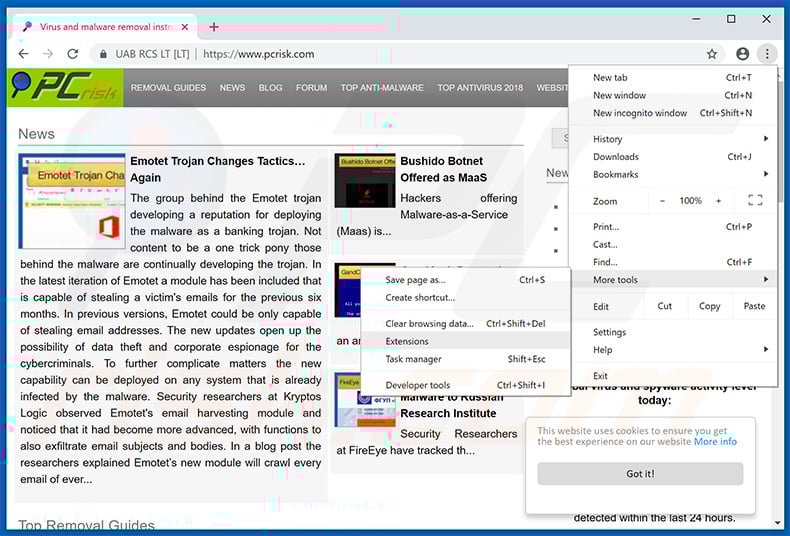
Task: Open Task manager from the submenu
Action: [466, 359]
